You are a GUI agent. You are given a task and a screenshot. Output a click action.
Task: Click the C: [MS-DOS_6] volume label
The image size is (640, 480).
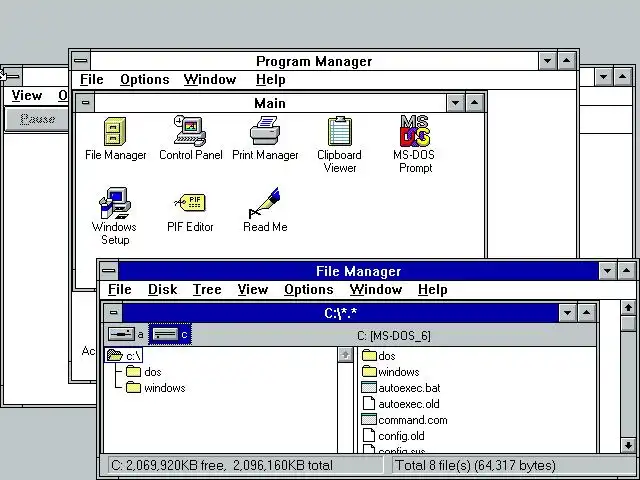click(x=394, y=336)
